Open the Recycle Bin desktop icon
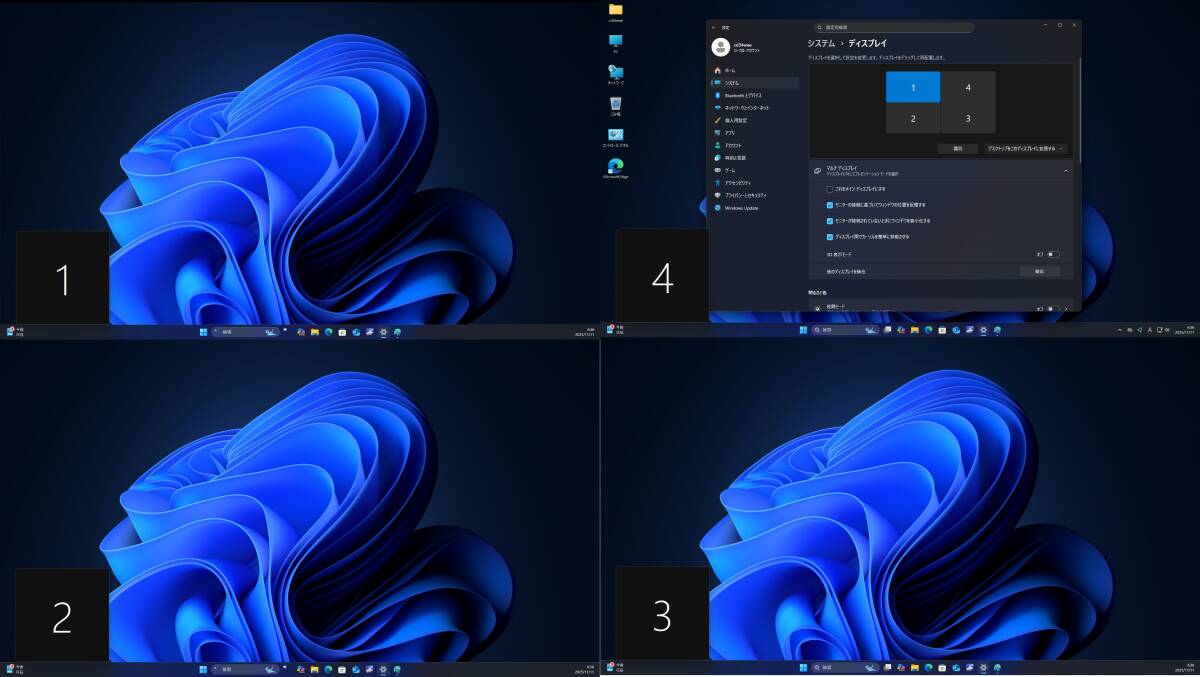The image size is (1200, 677). (x=616, y=103)
